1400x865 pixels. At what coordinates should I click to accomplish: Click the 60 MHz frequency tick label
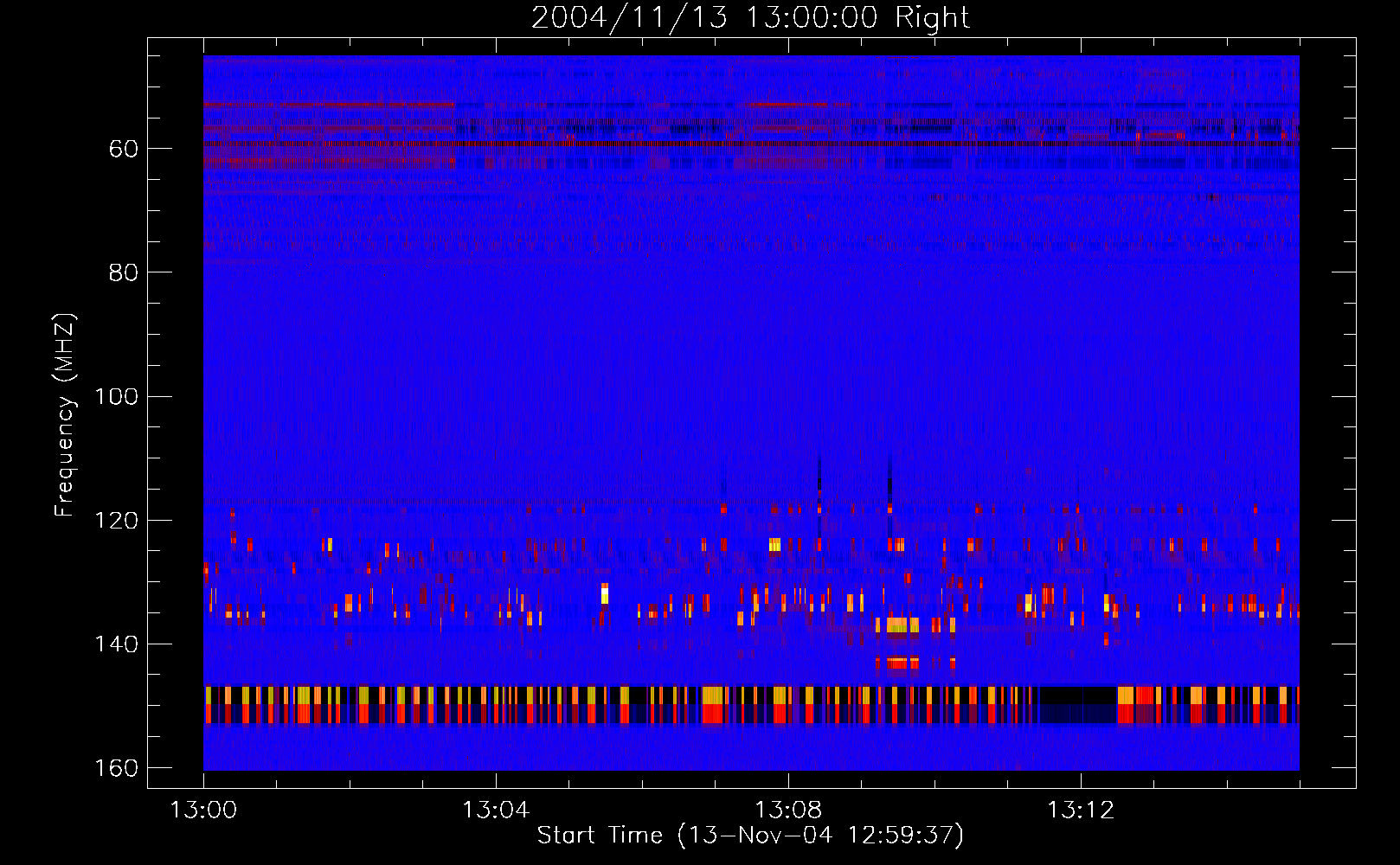pos(124,149)
